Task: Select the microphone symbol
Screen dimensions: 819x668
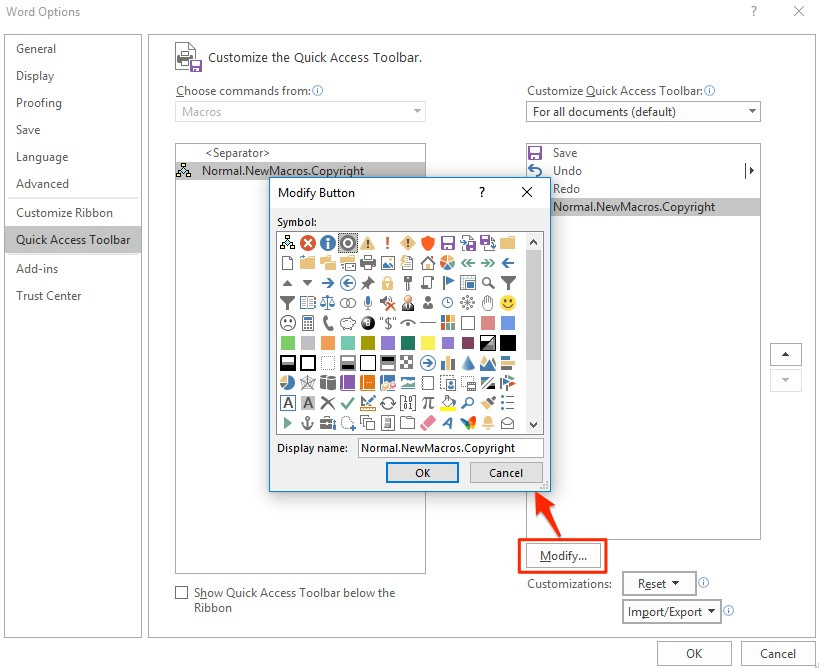Action: point(368,302)
